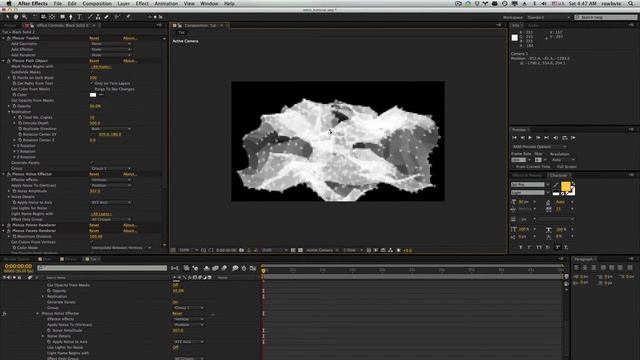This screenshot has height=360, width=640.
Task: Open Color Mode dropdown
Action: 120,248
